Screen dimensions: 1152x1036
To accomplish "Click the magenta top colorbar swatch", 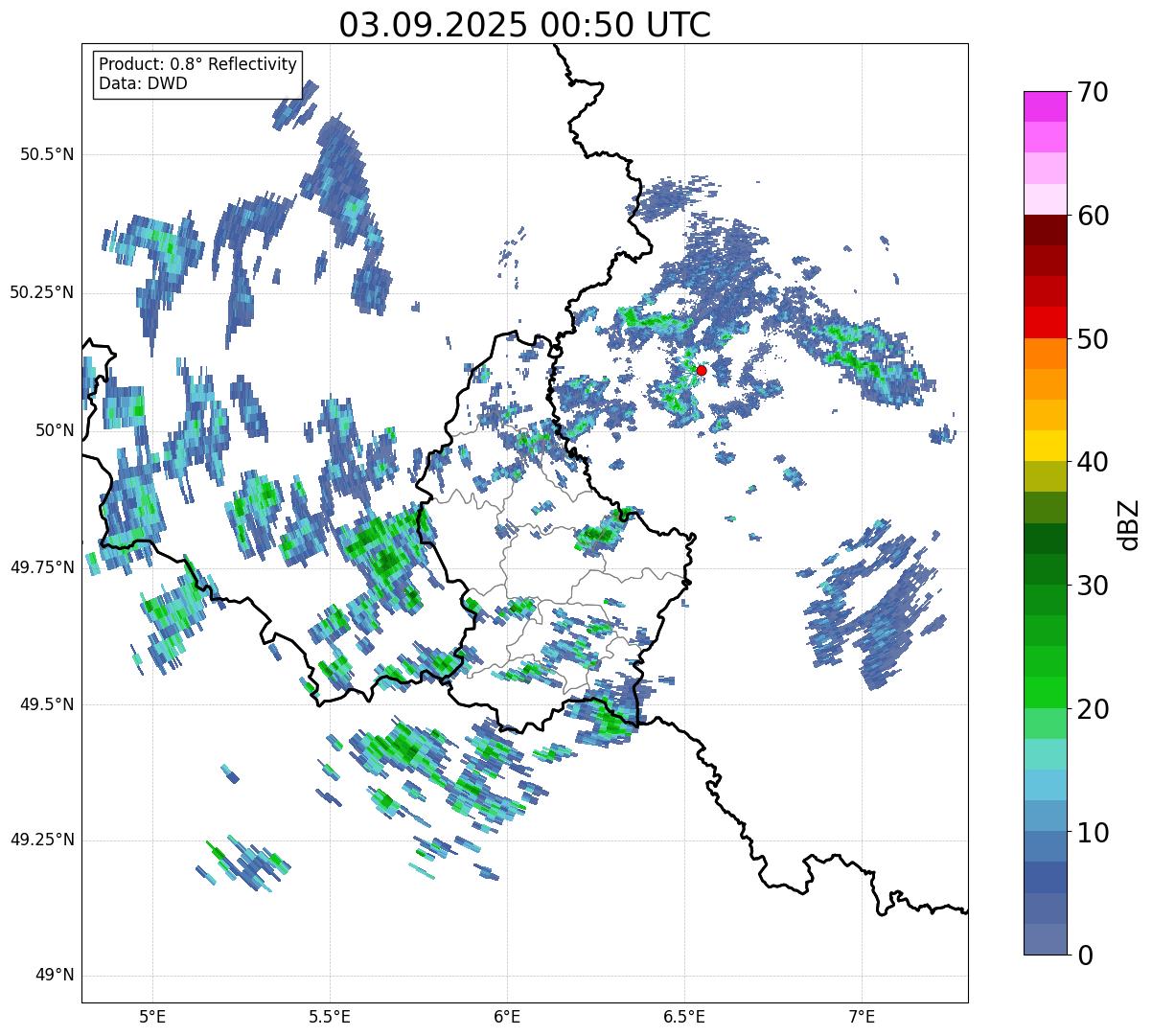I will [1045, 106].
